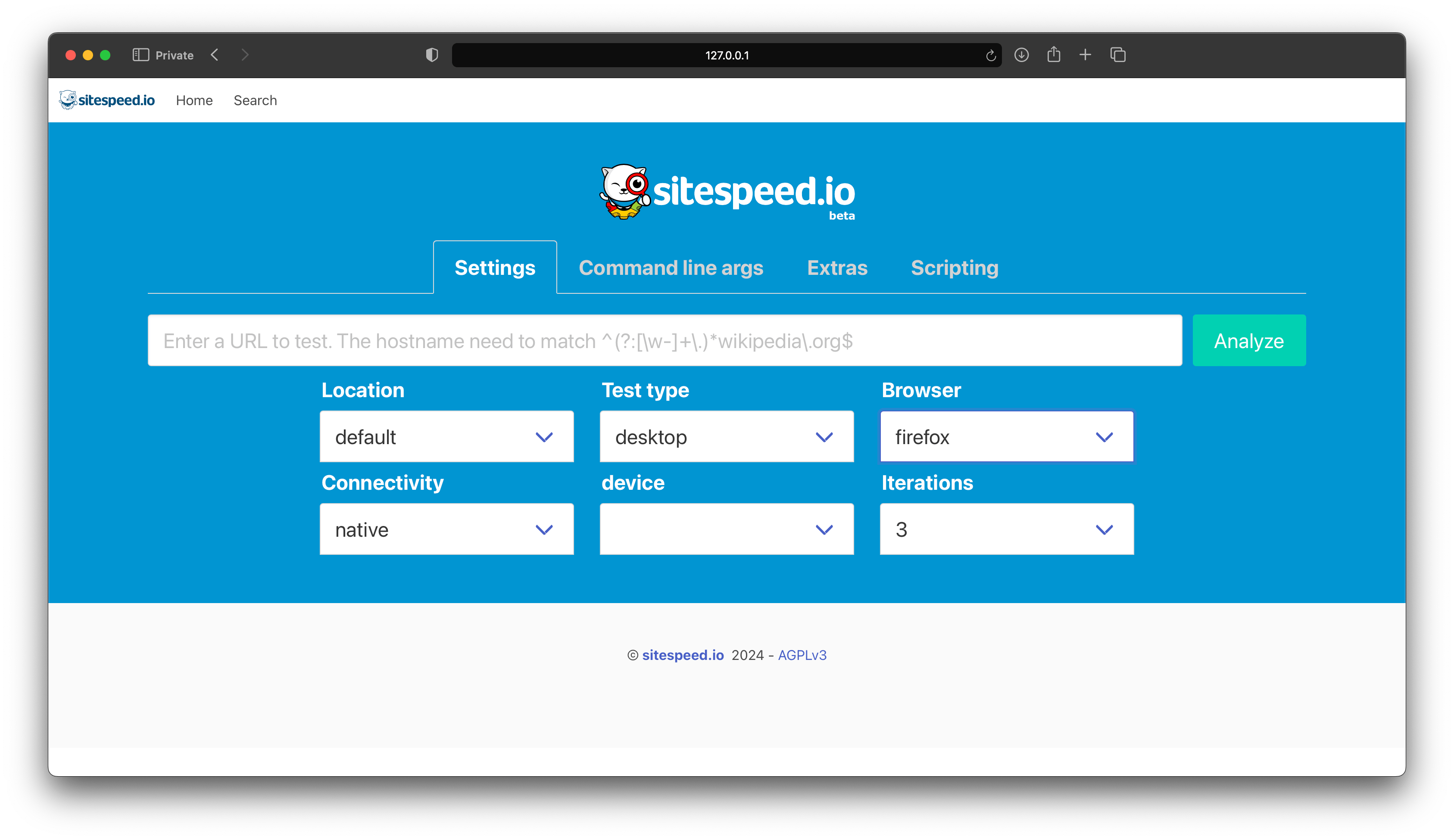
Task: Click the Test type field label
Action: pos(645,391)
